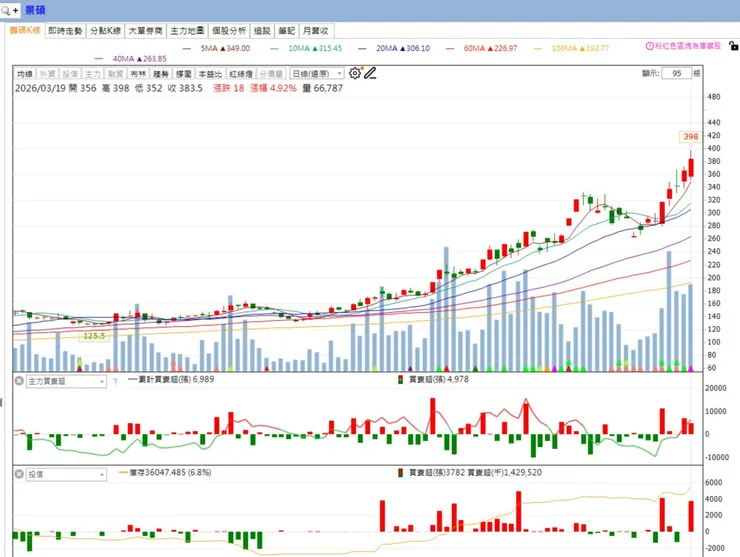Viewport: 740px width, 557px height.
Task: Toggle 布林 Bollinger bands button
Action: click(x=138, y=74)
